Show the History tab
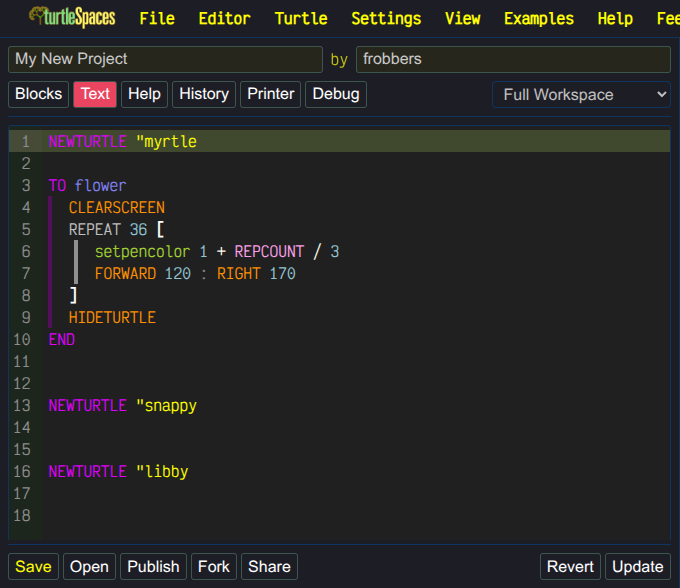This screenshot has height=588, width=680. [204, 94]
